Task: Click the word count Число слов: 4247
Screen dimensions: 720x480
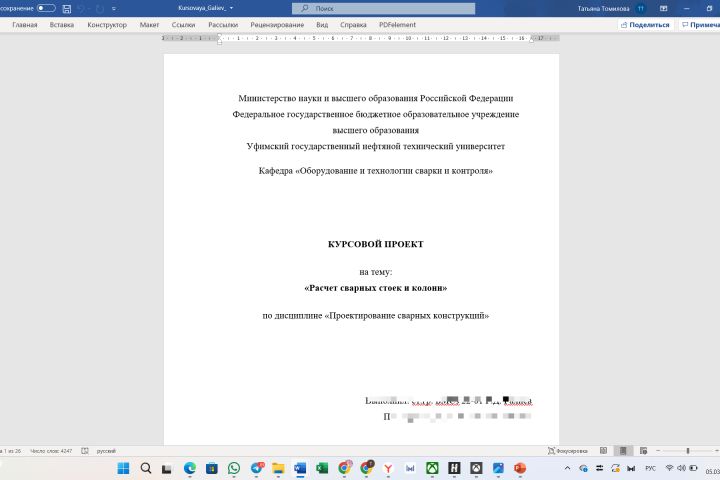Action: tap(51, 451)
